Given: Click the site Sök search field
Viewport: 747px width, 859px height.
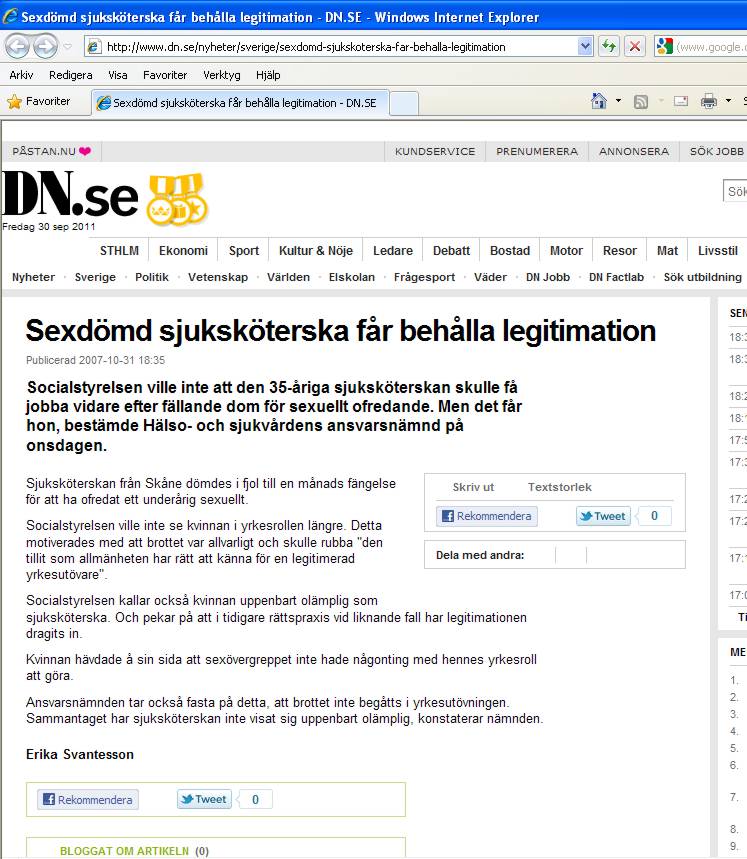Looking at the screenshot, I should [x=735, y=191].
